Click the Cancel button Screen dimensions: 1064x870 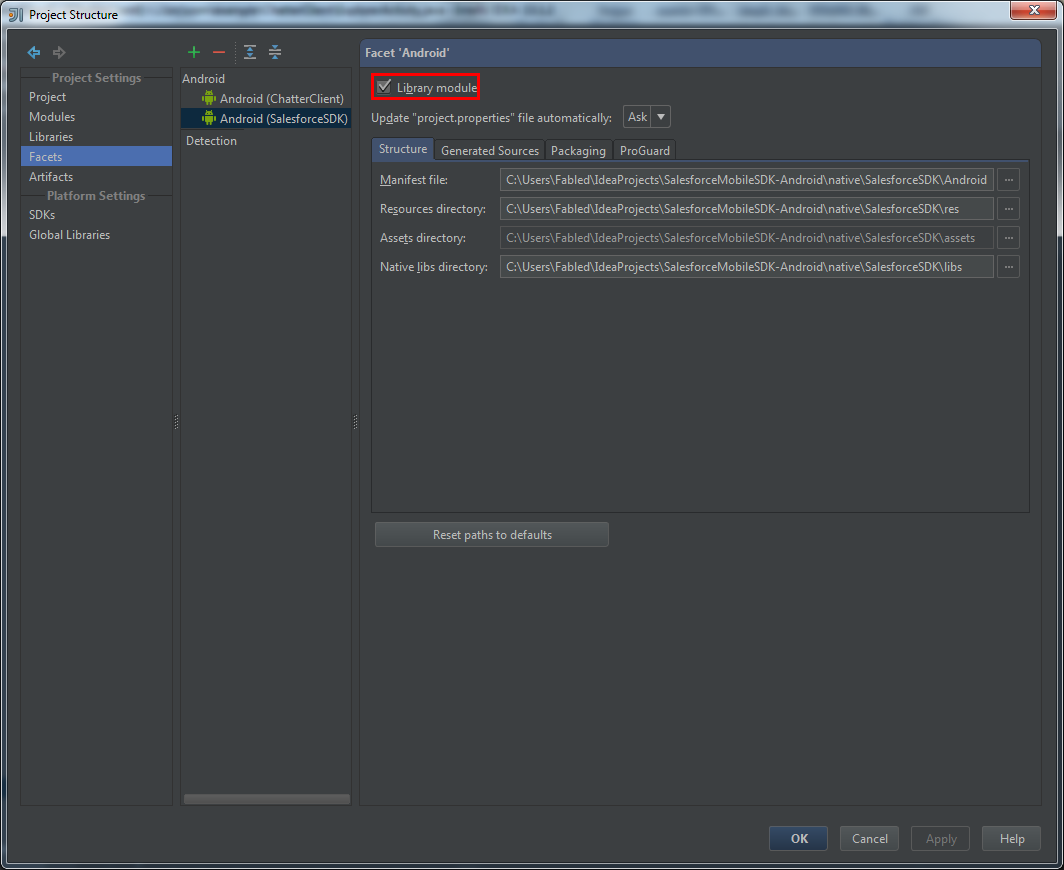click(869, 839)
